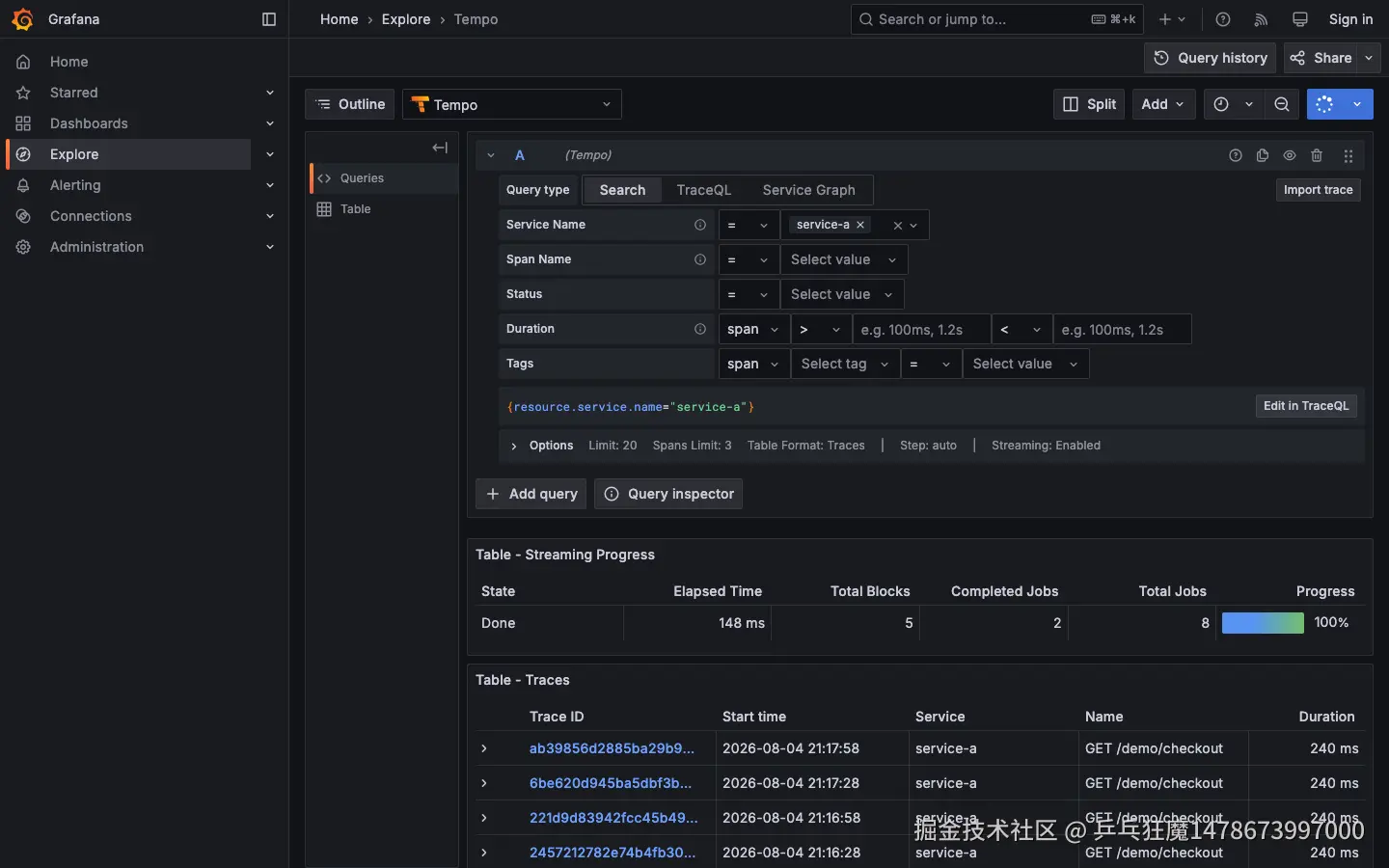1389x868 pixels.
Task: Delete query A with the trash icon
Action: pyautogui.click(x=1317, y=155)
